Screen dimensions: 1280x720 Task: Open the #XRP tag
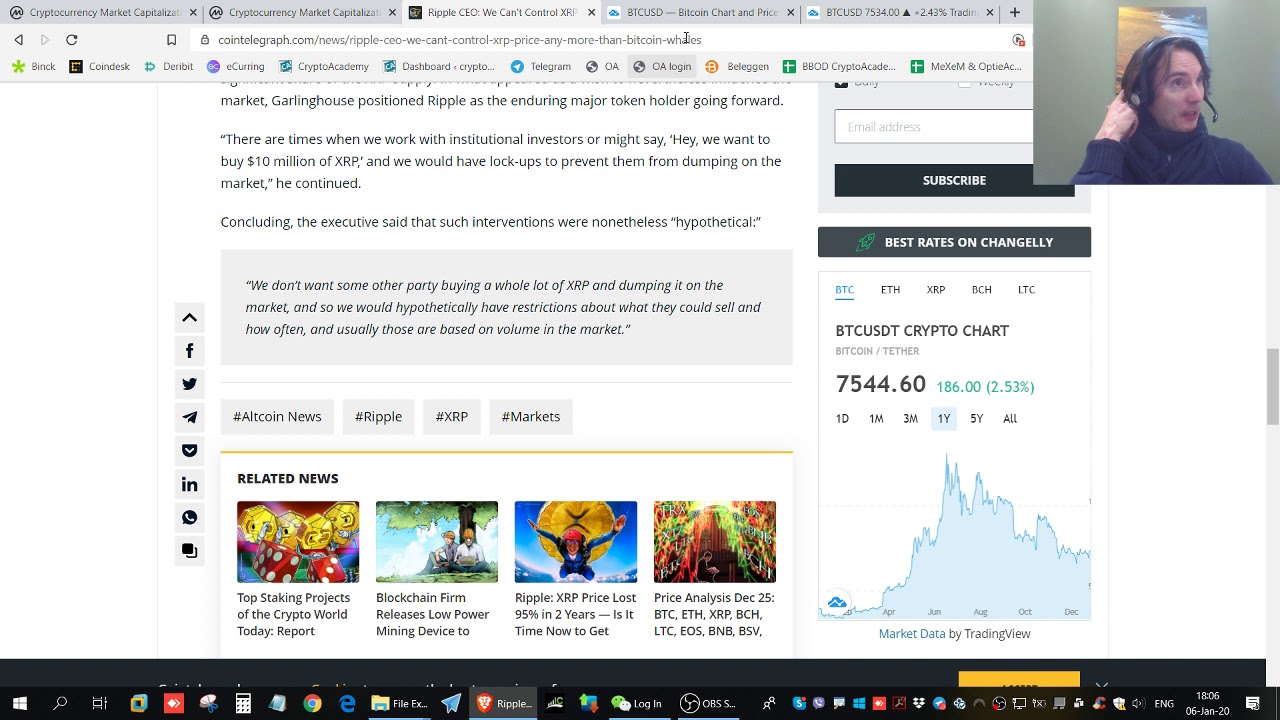pyautogui.click(x=452, y=417)
